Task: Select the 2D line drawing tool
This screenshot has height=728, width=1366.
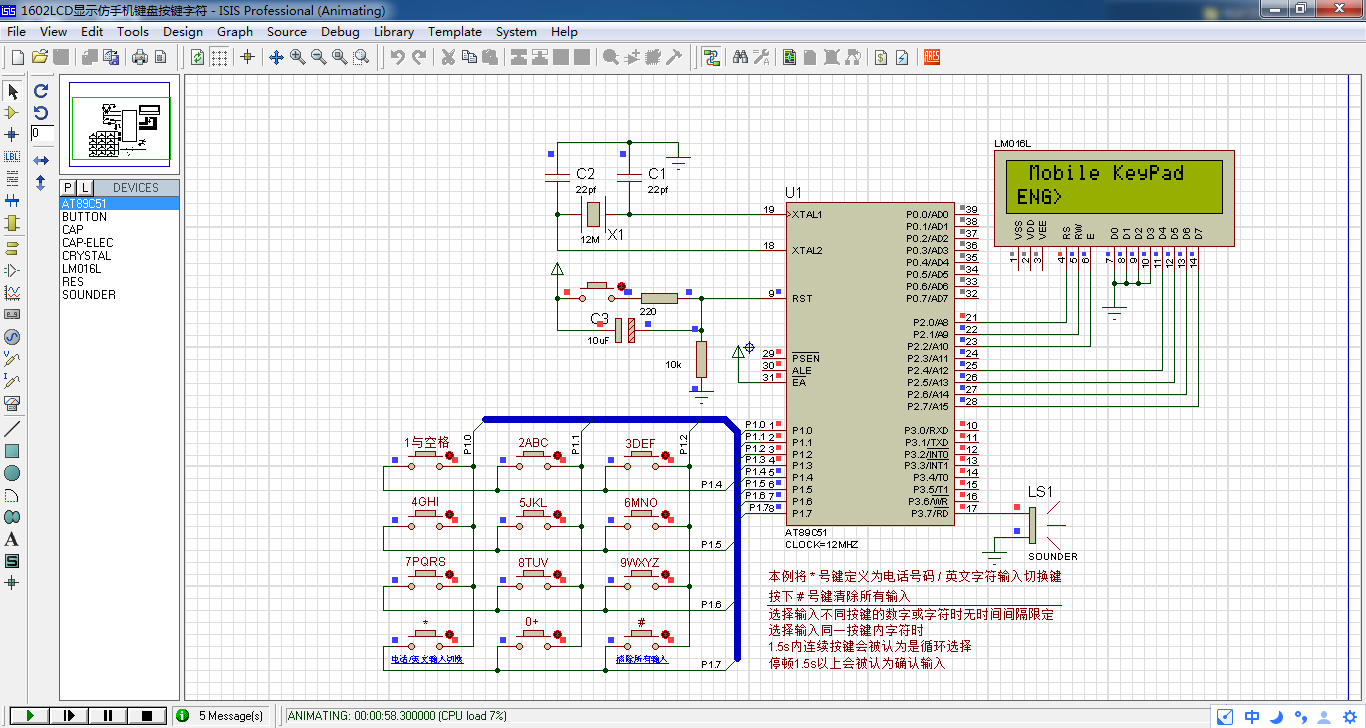Action: pos(12,429)
